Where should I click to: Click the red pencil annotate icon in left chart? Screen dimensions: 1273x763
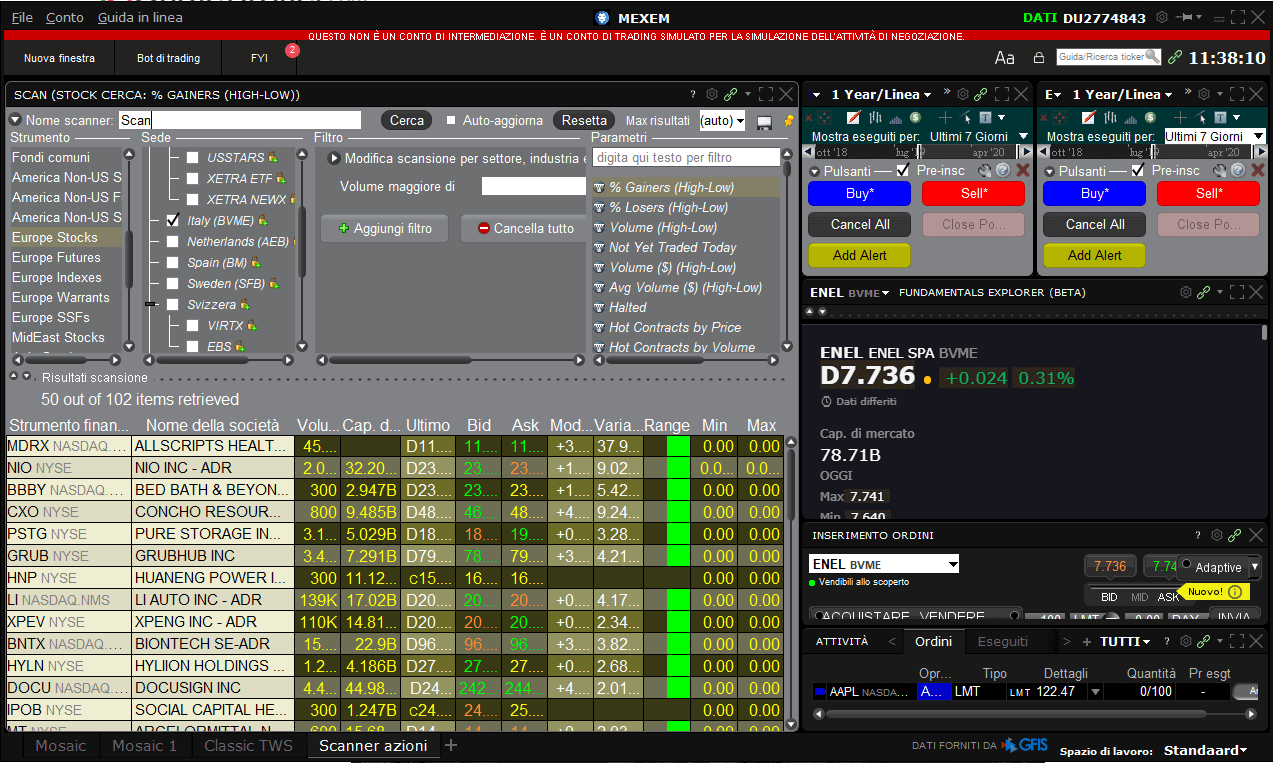coord(853,117)
